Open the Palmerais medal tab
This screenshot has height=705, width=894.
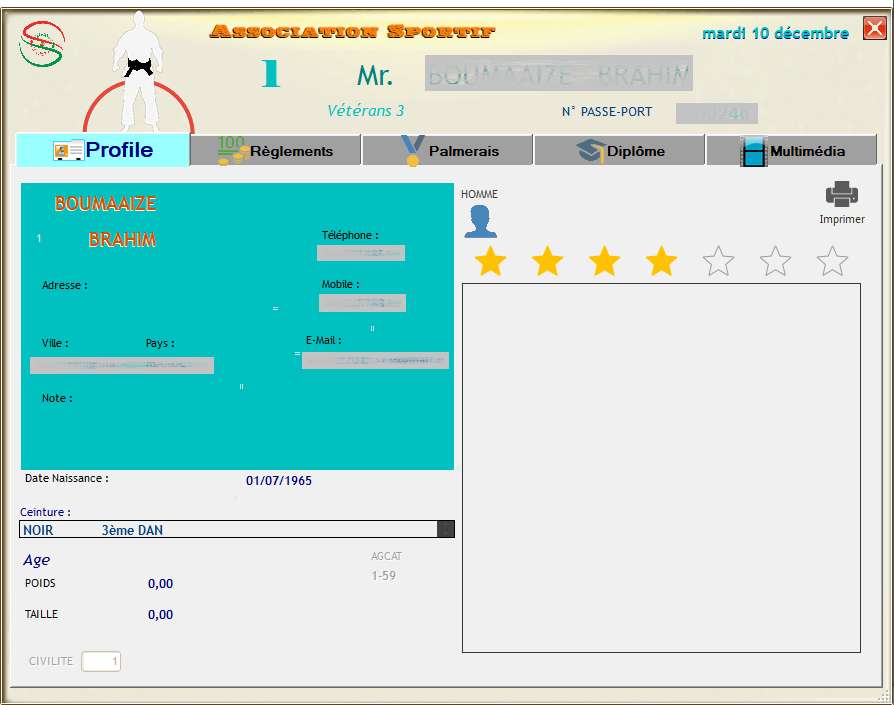(x=448, y=151)
